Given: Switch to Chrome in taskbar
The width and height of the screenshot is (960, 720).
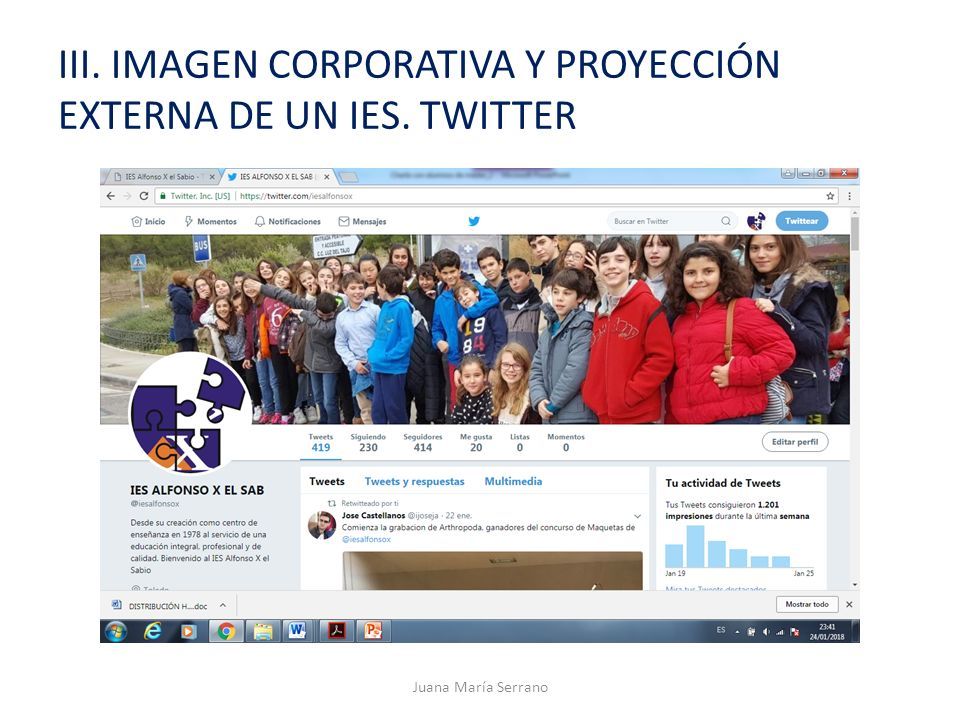Looking at the screenshot, I should pyautogui.click(x=226, y=631).
